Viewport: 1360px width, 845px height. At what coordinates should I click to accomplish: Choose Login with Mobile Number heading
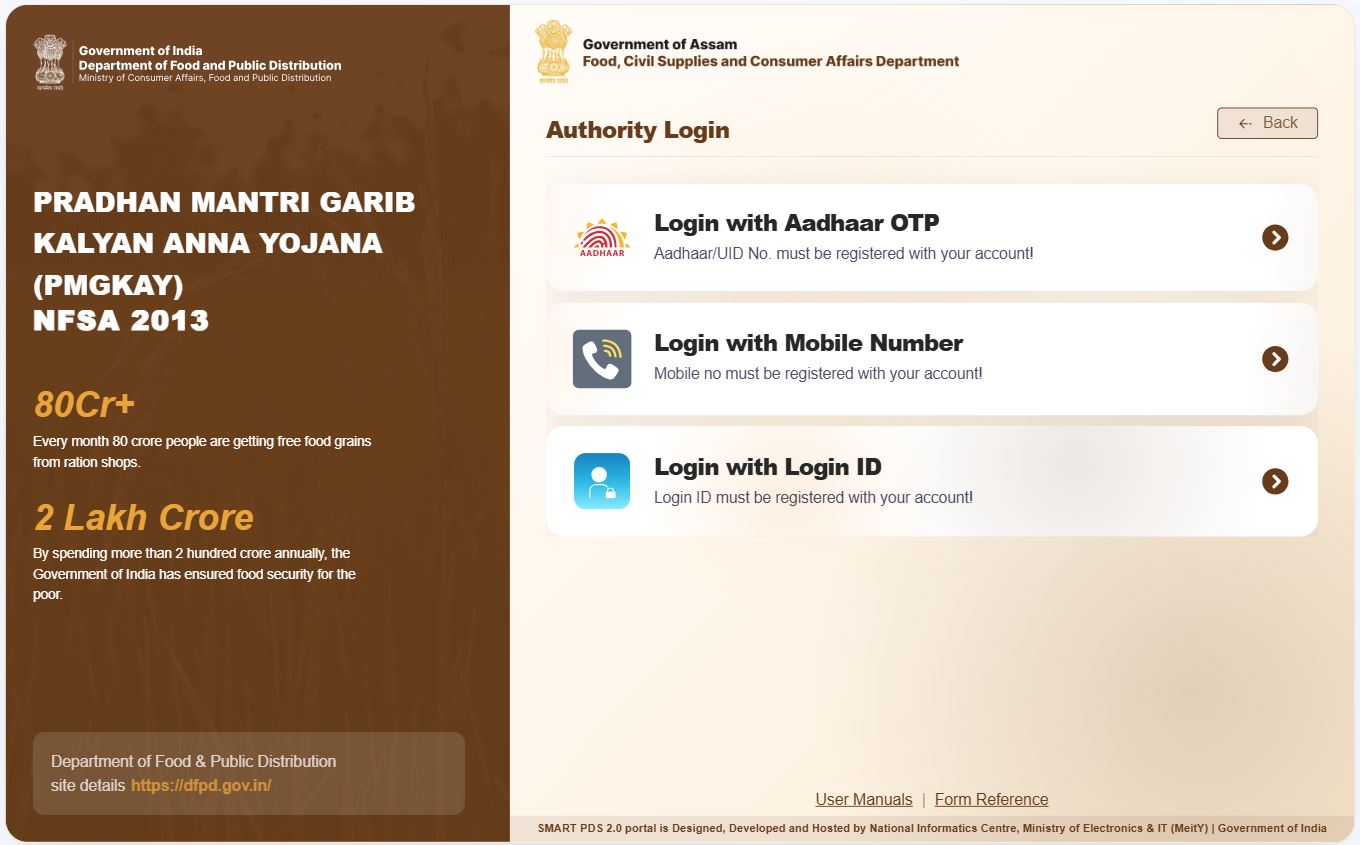[808, 343]
